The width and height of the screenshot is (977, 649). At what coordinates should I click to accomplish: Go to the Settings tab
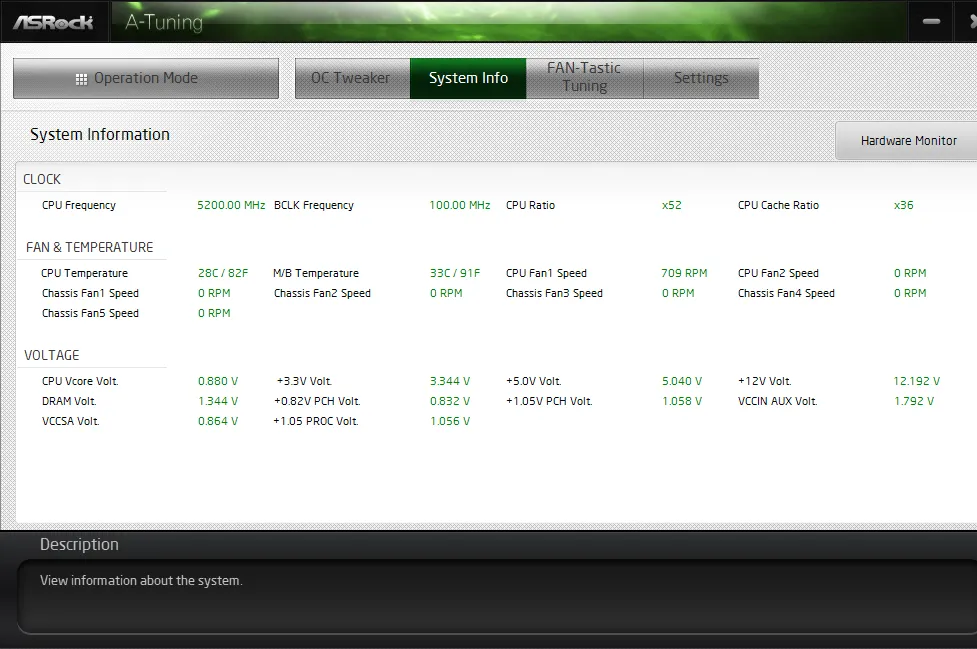point(701,78)
